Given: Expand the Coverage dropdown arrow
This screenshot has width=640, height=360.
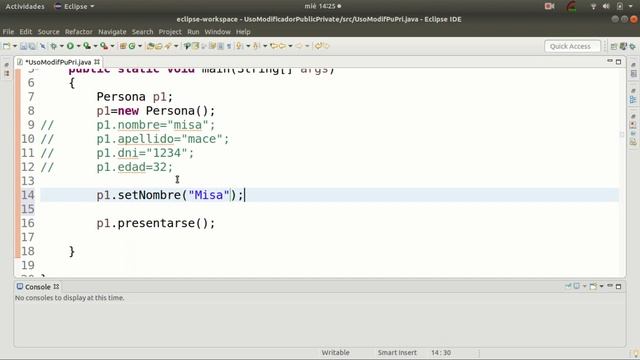Looking at the screenshot, I should tap(96, 46).
